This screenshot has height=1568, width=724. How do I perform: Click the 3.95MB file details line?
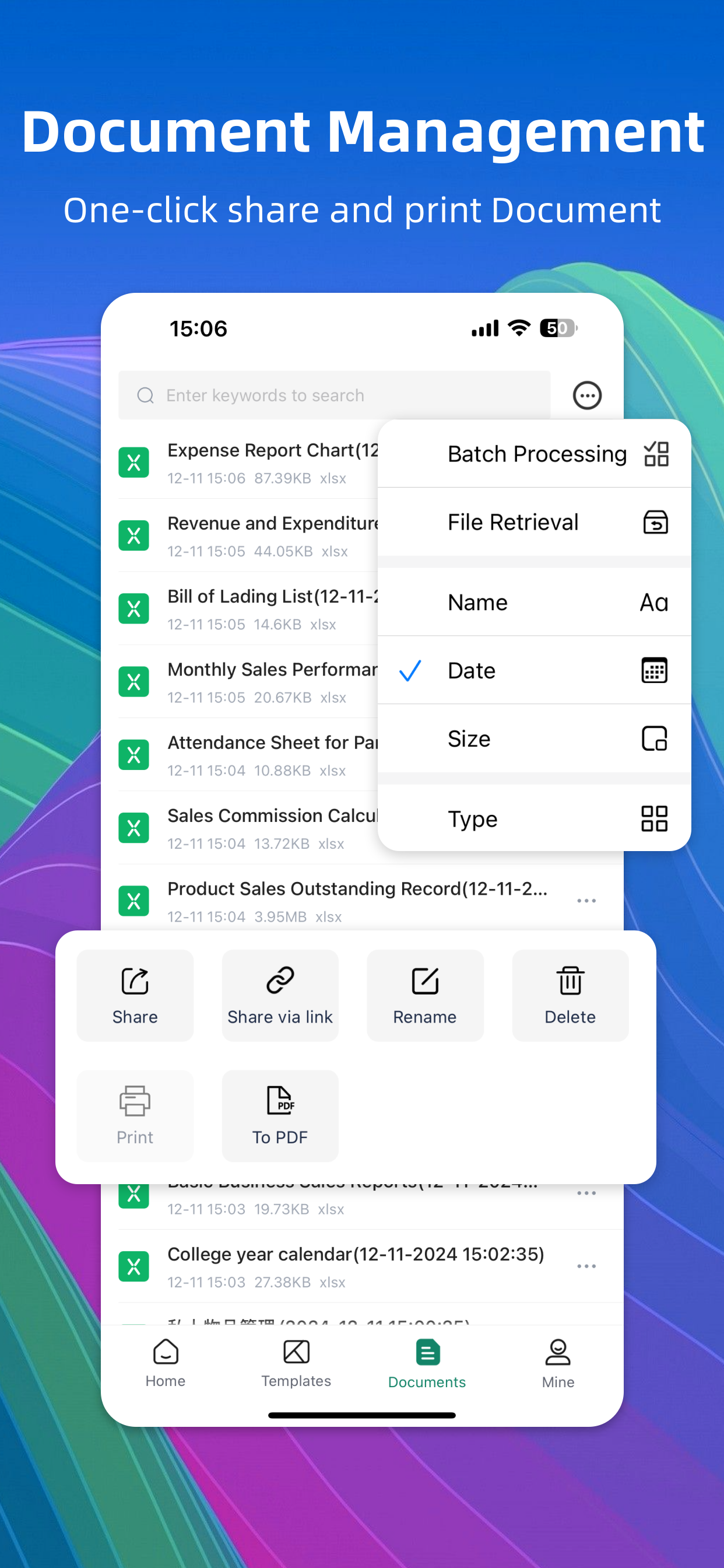coord(254,916)
